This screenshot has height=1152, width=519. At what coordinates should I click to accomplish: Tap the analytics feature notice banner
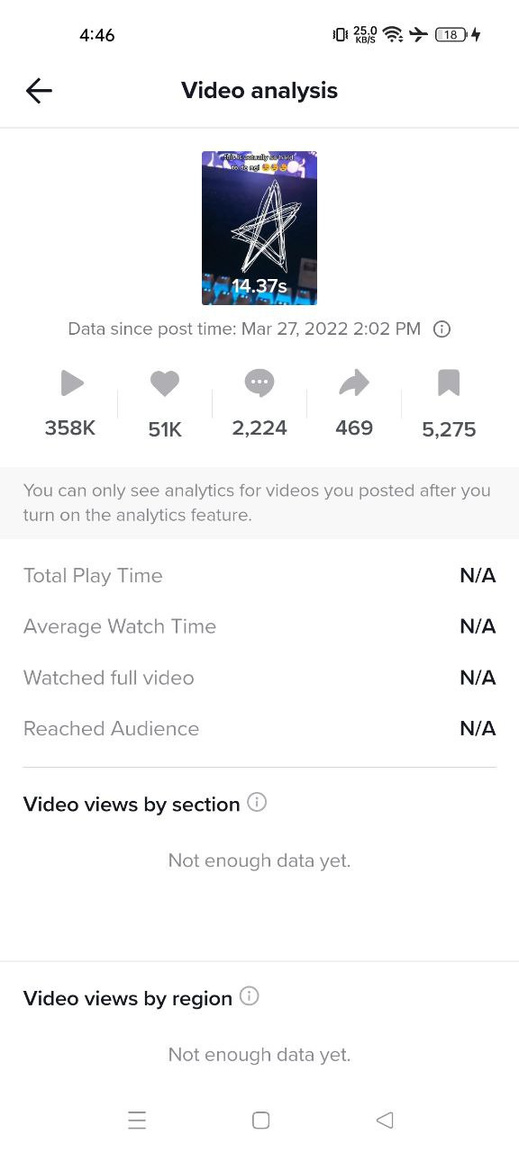coord(260,503)
